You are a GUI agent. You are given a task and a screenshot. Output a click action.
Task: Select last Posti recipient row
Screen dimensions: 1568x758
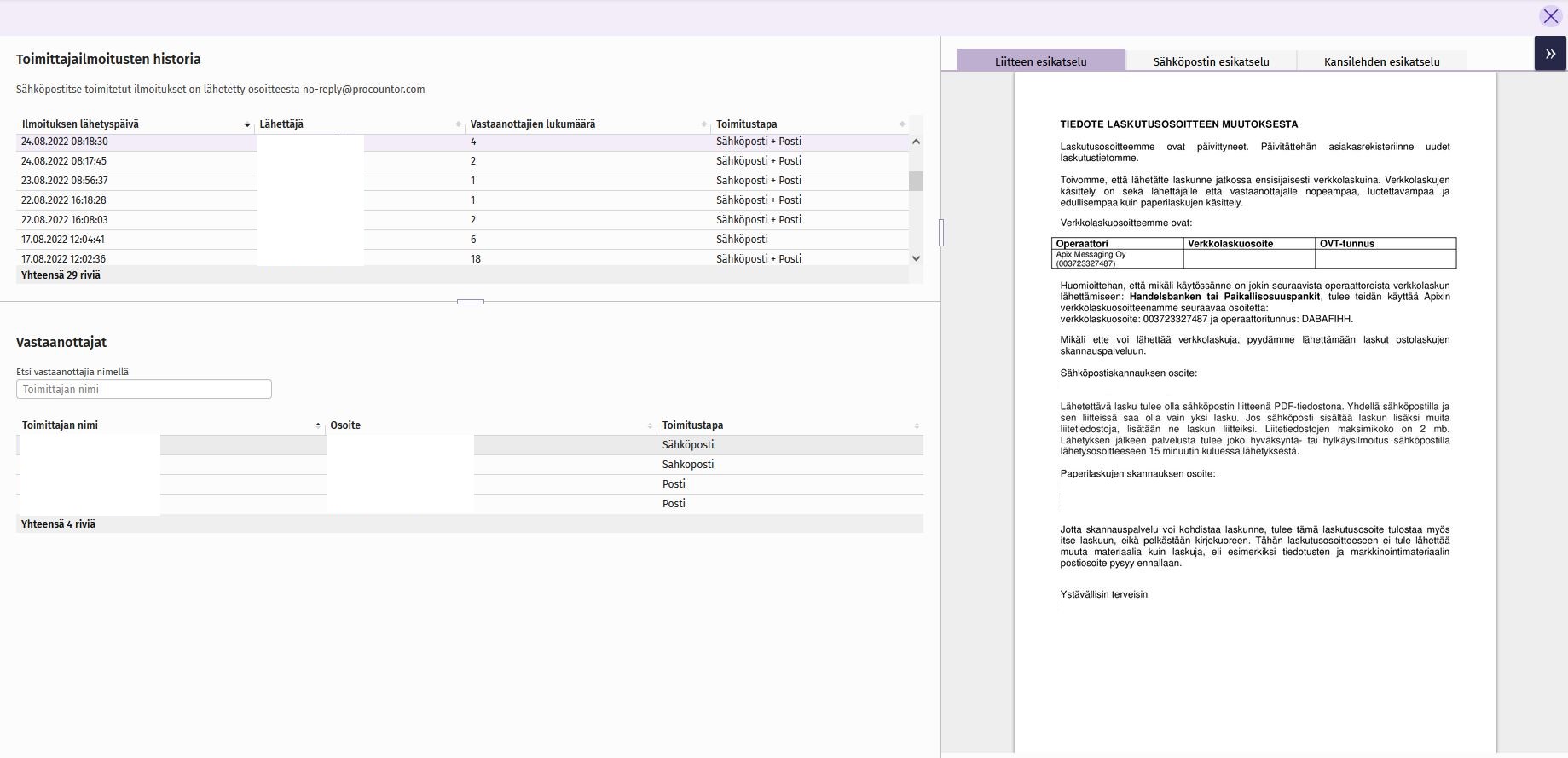point(470,504)
